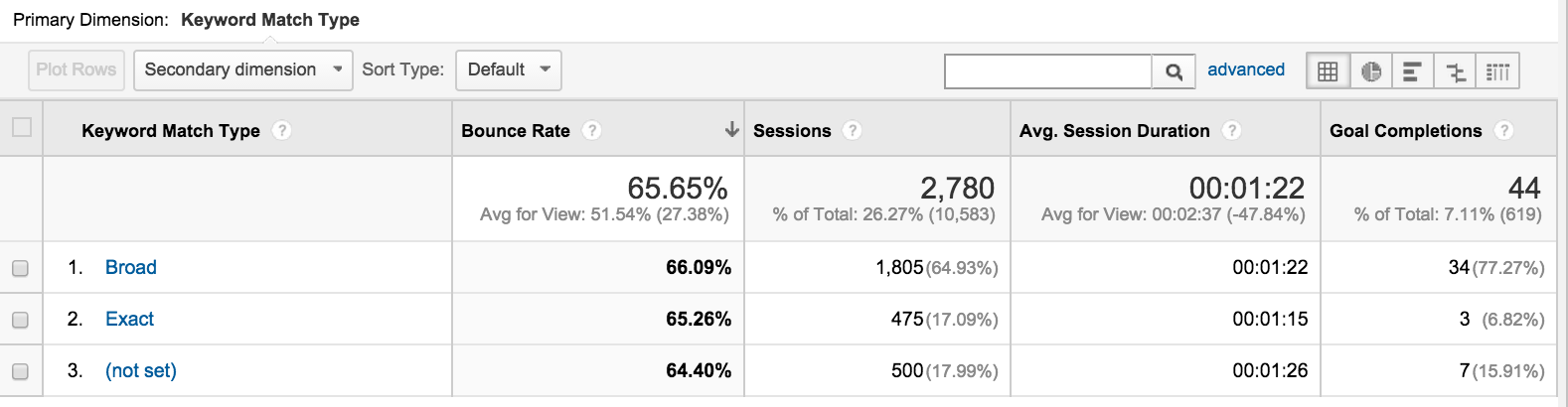The width and height of the screenshot is (1568, 407).
Task: Sort by the Avg. Session Duration column
Action: [1115, 131]
